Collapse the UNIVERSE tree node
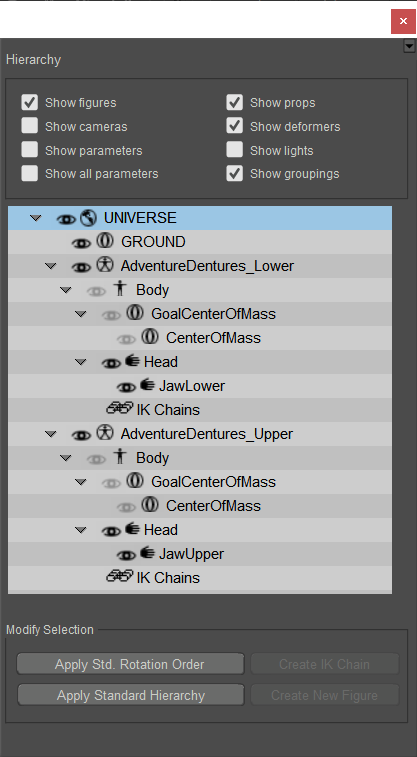The image size is (417, 757). coord(35,218)
